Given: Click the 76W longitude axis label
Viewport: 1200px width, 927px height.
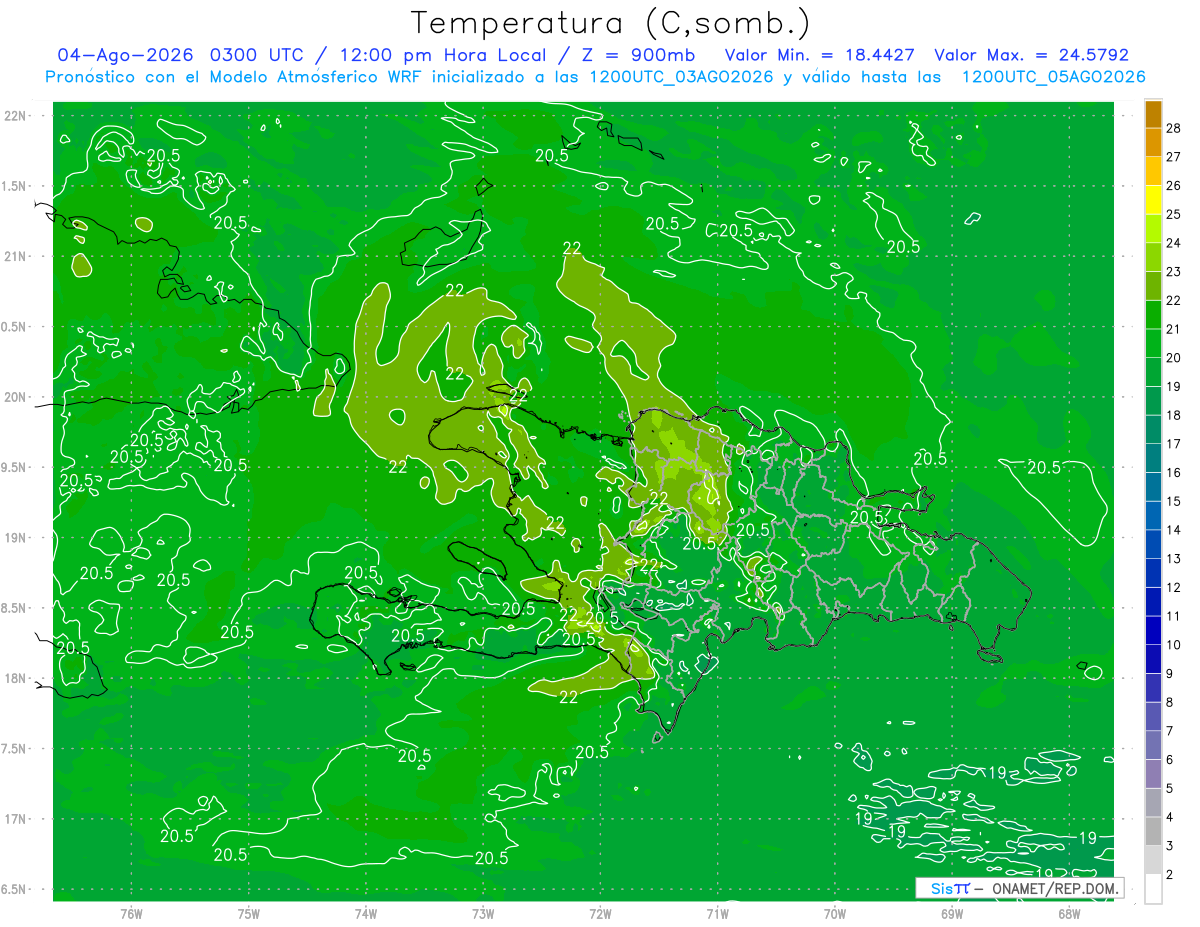Looking at the screenshot, I should [131, 914].
